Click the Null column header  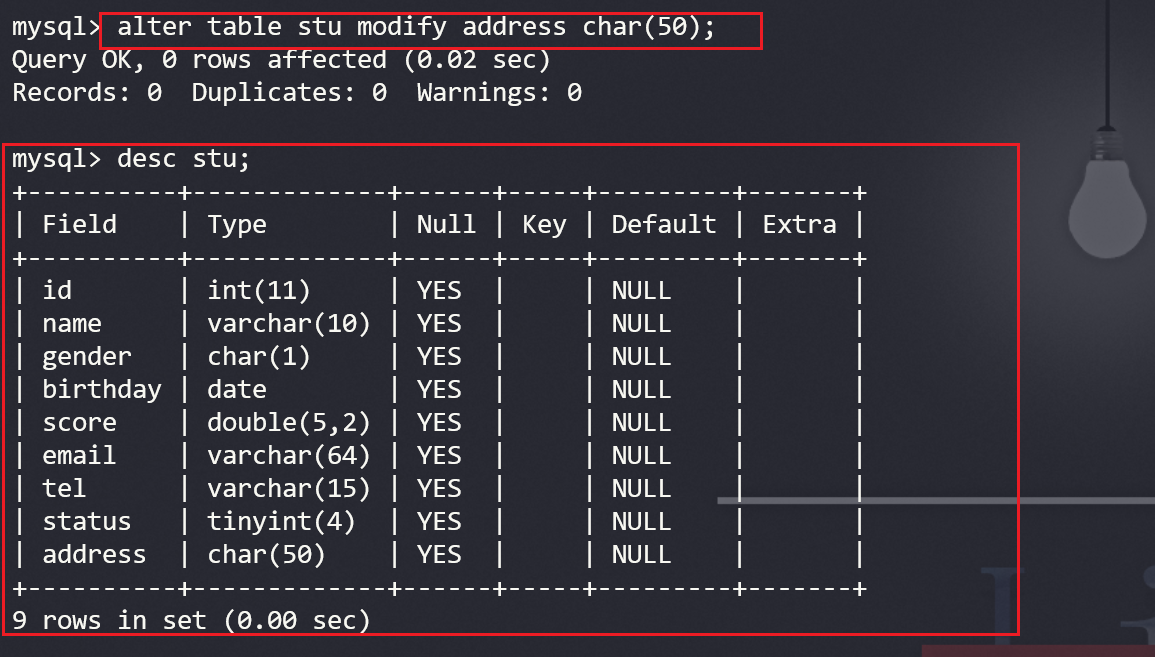click(x=446, y=225)
